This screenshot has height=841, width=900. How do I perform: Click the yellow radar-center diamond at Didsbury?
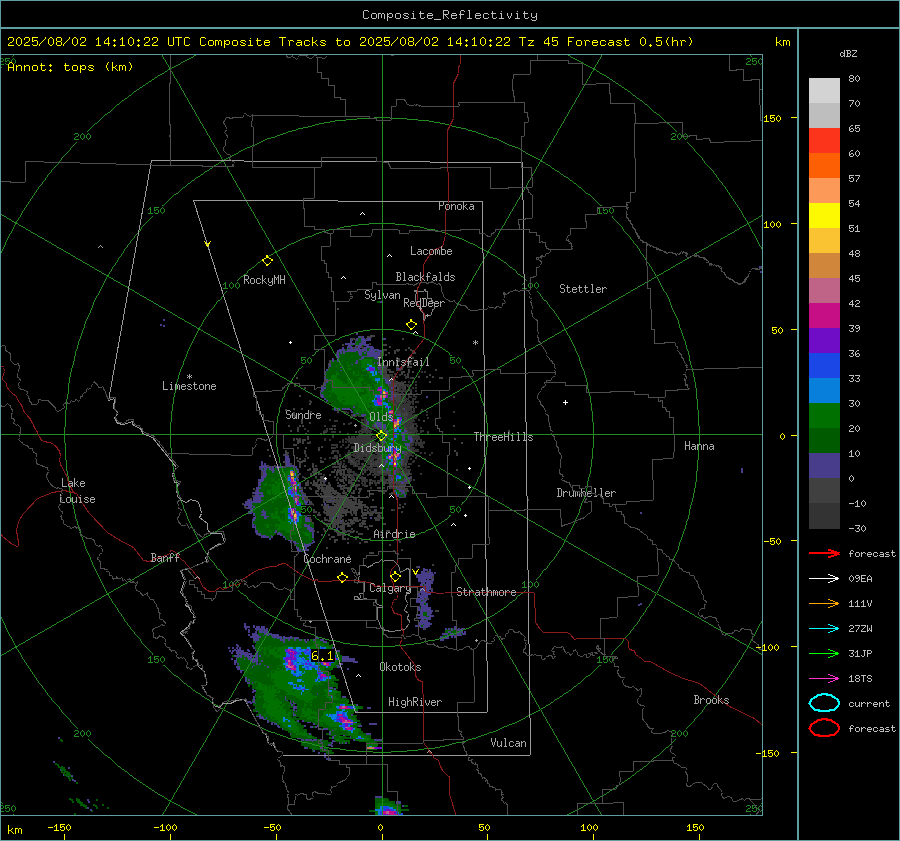coord(381,436)
